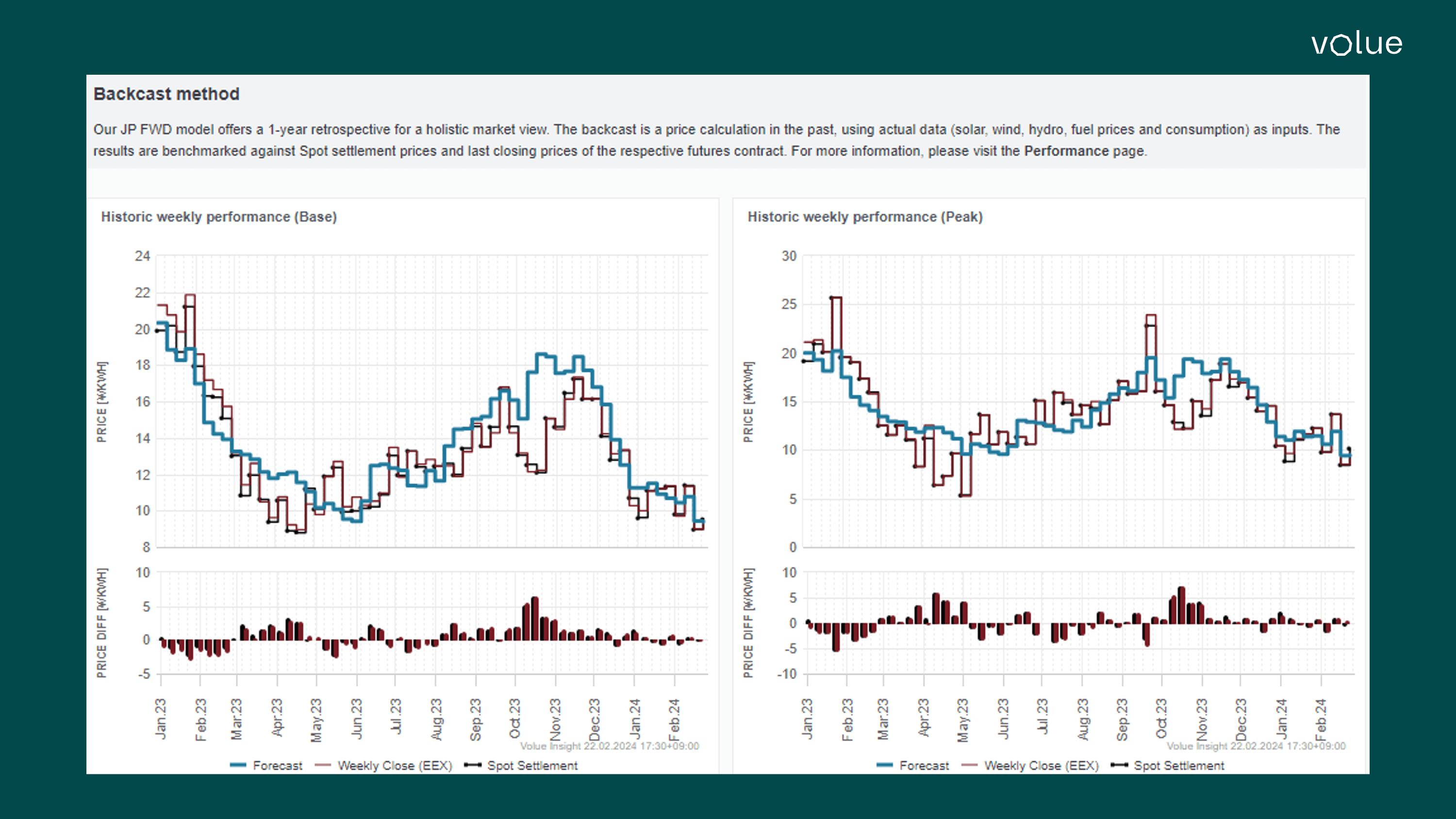Image resolution: width=1456 pixels, height=819 pixels.
Task: Click Oct.23 label on Peak chart axis
Action: pos(1161,719)
